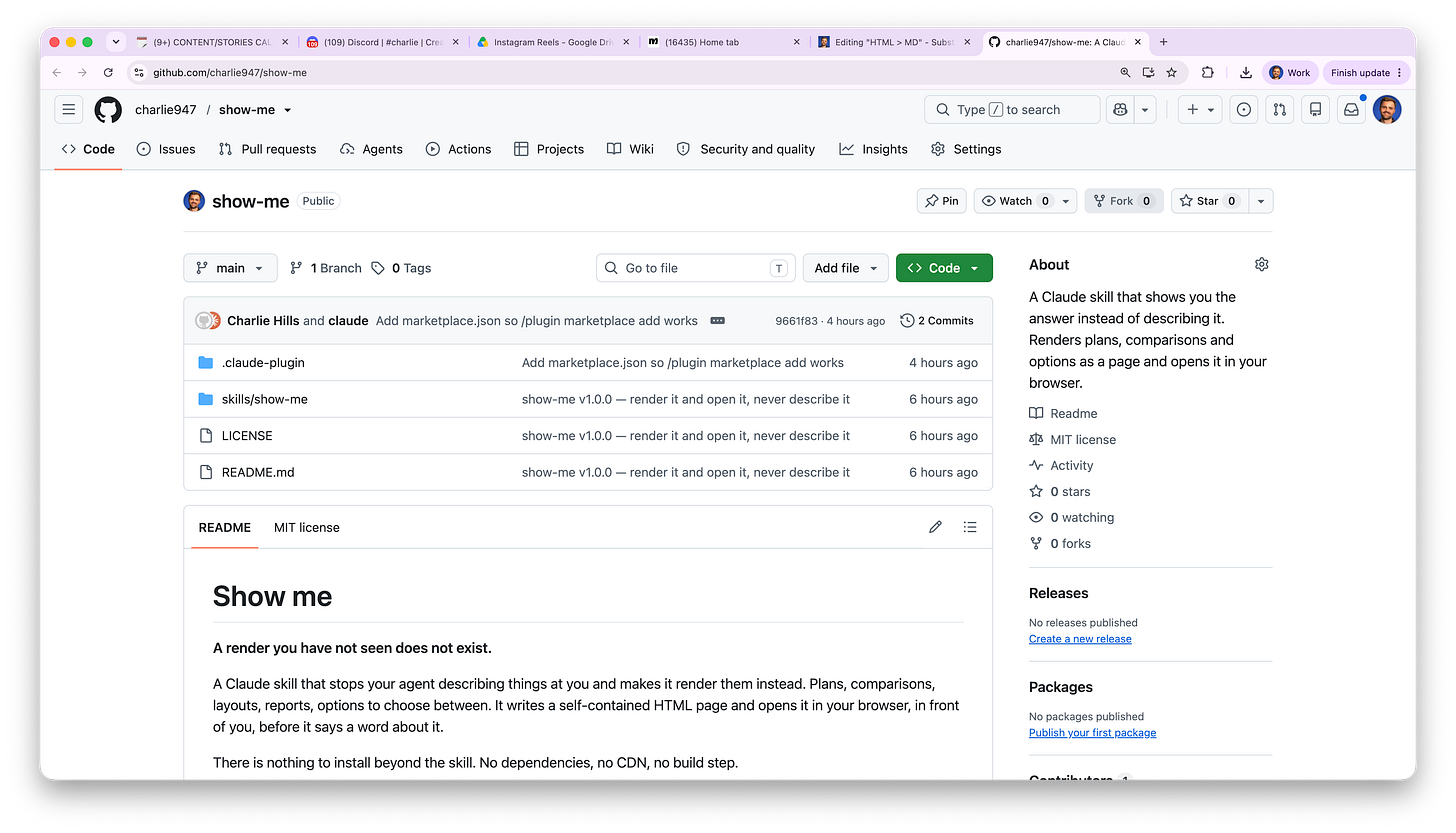Open repositories icon in GitHub header
Viewport: 1456px width, 833px height.
(x=1315, y=110)
